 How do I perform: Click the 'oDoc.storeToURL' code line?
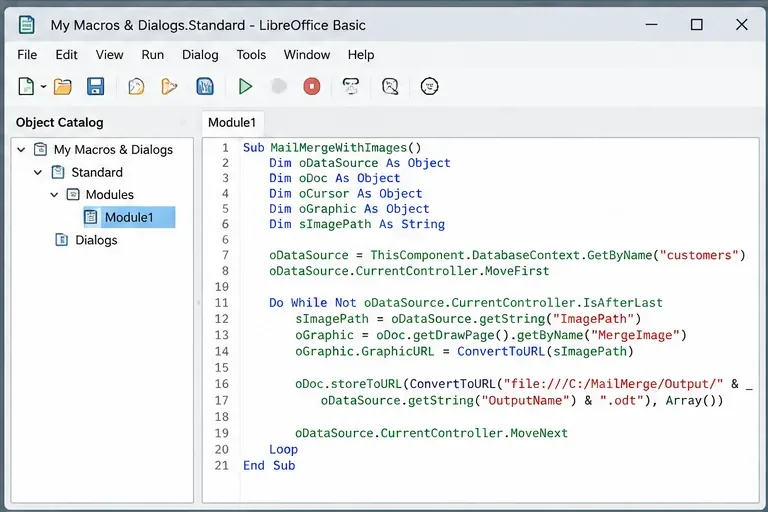coord(523,384)
